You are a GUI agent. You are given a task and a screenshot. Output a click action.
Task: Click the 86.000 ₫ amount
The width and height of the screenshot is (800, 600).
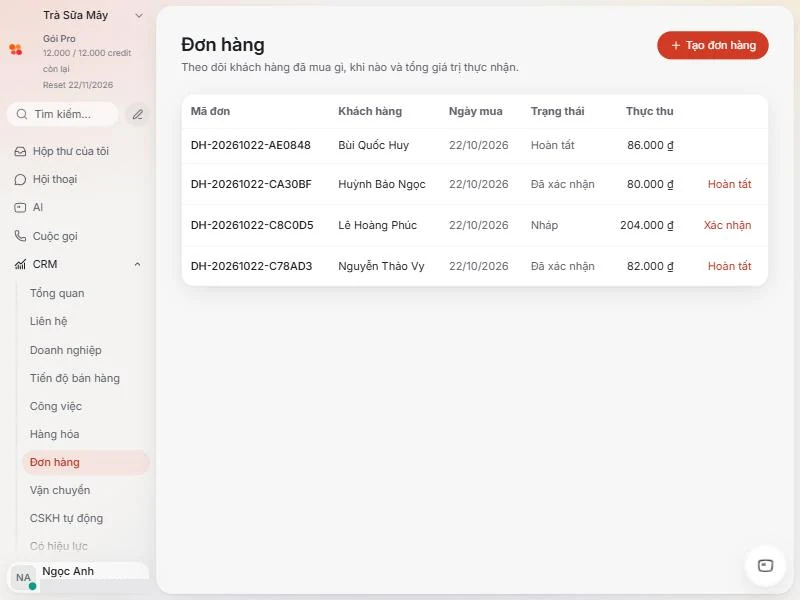click(x=650, y=145)
